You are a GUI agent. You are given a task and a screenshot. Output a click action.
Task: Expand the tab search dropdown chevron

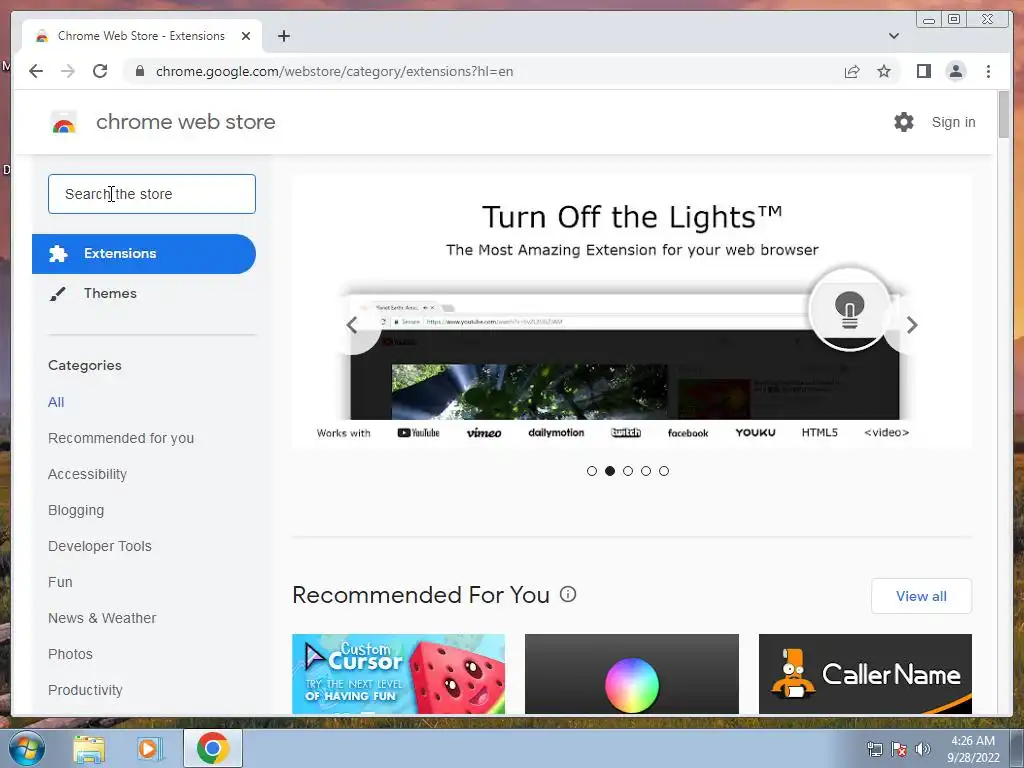click(x=893, y=36)
